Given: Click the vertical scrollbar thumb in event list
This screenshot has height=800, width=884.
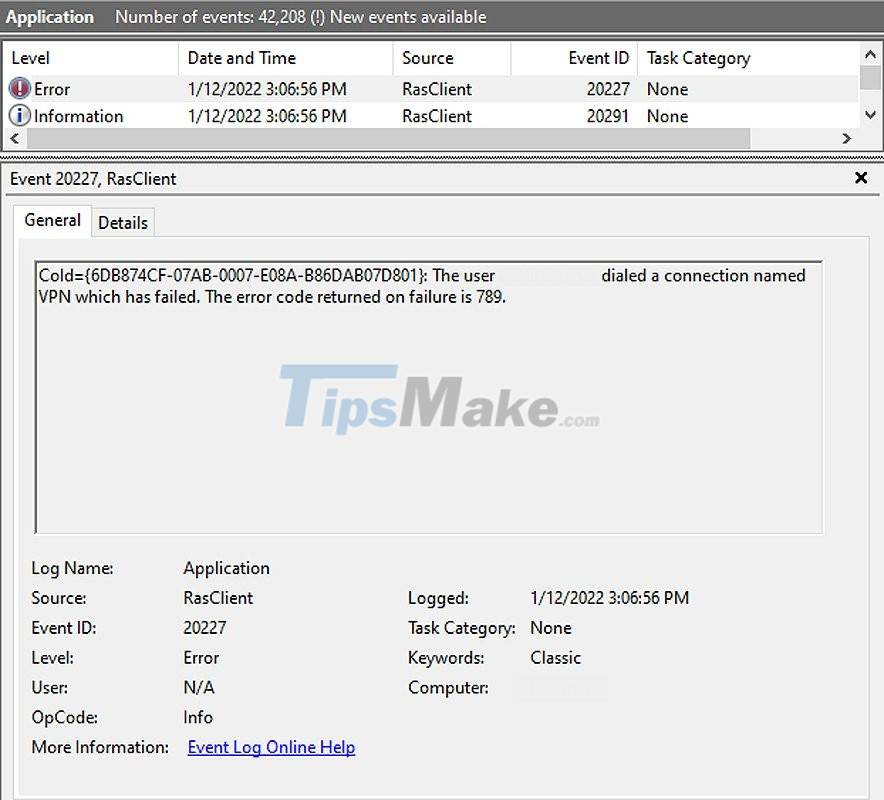Looking at the screenshot, I should pos(870,77).
